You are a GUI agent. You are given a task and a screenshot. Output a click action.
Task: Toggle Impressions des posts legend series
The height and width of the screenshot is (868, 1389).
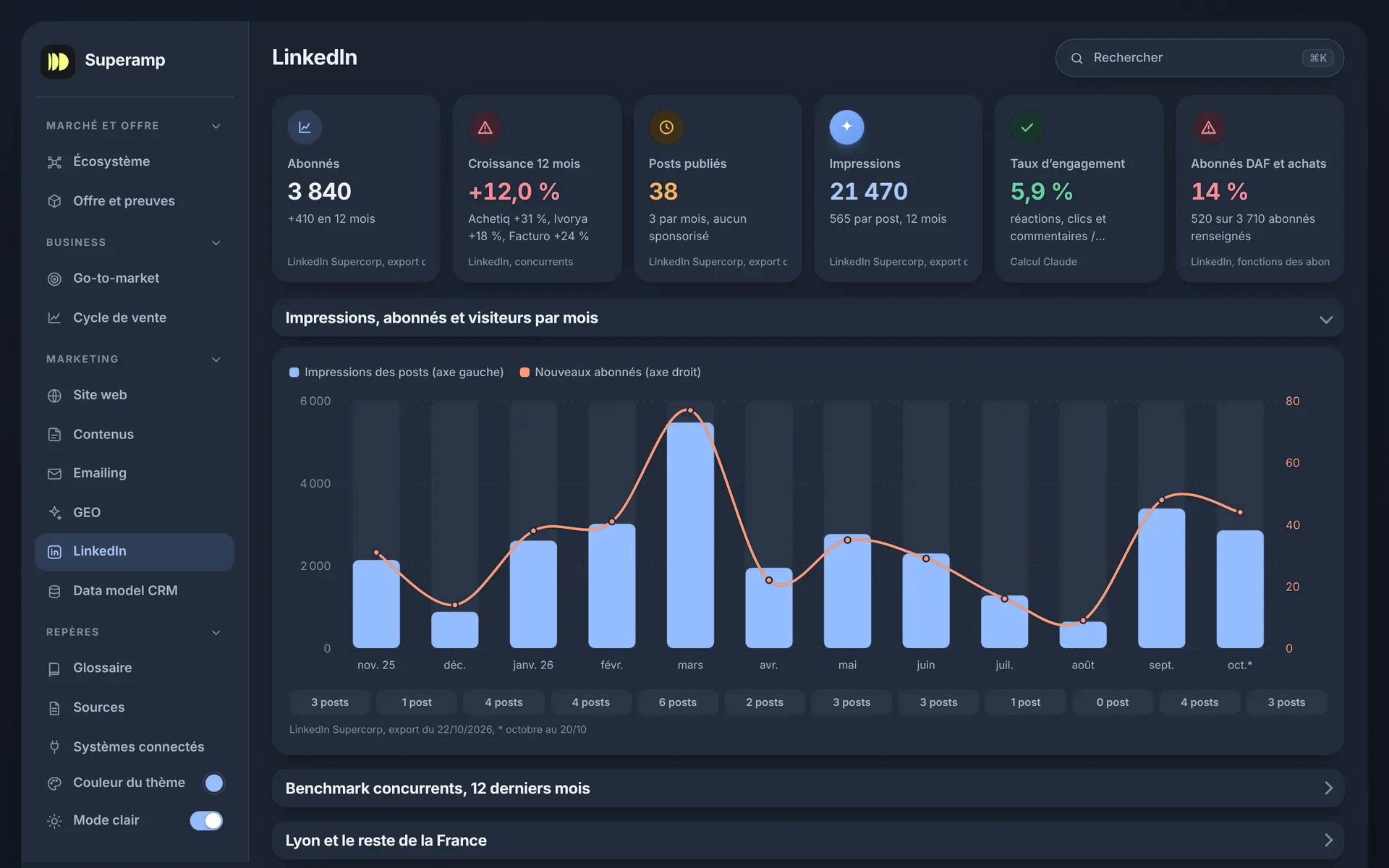396,372
